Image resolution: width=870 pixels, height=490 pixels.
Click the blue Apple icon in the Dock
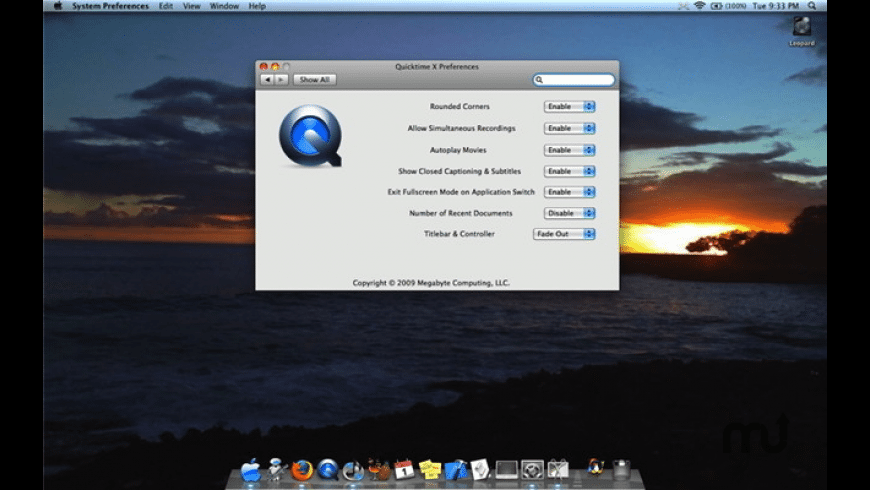251,470
